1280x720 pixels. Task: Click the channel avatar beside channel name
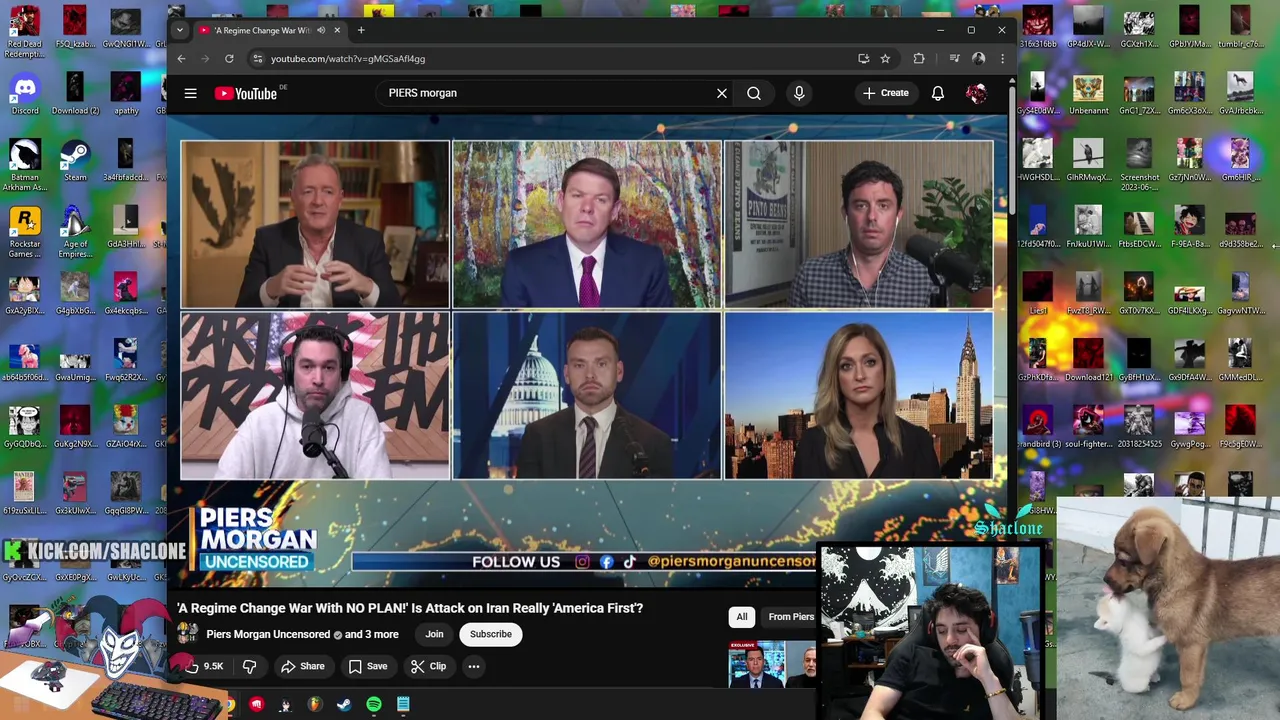pyautogui.click(x=188, y=634)
